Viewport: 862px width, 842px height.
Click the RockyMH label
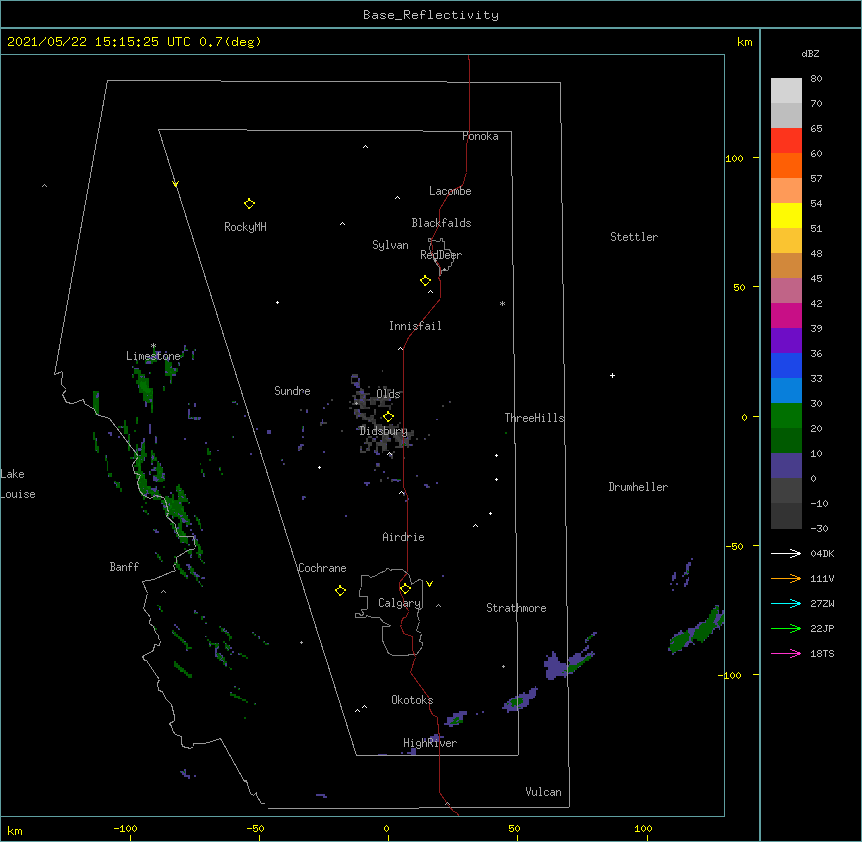245,227
